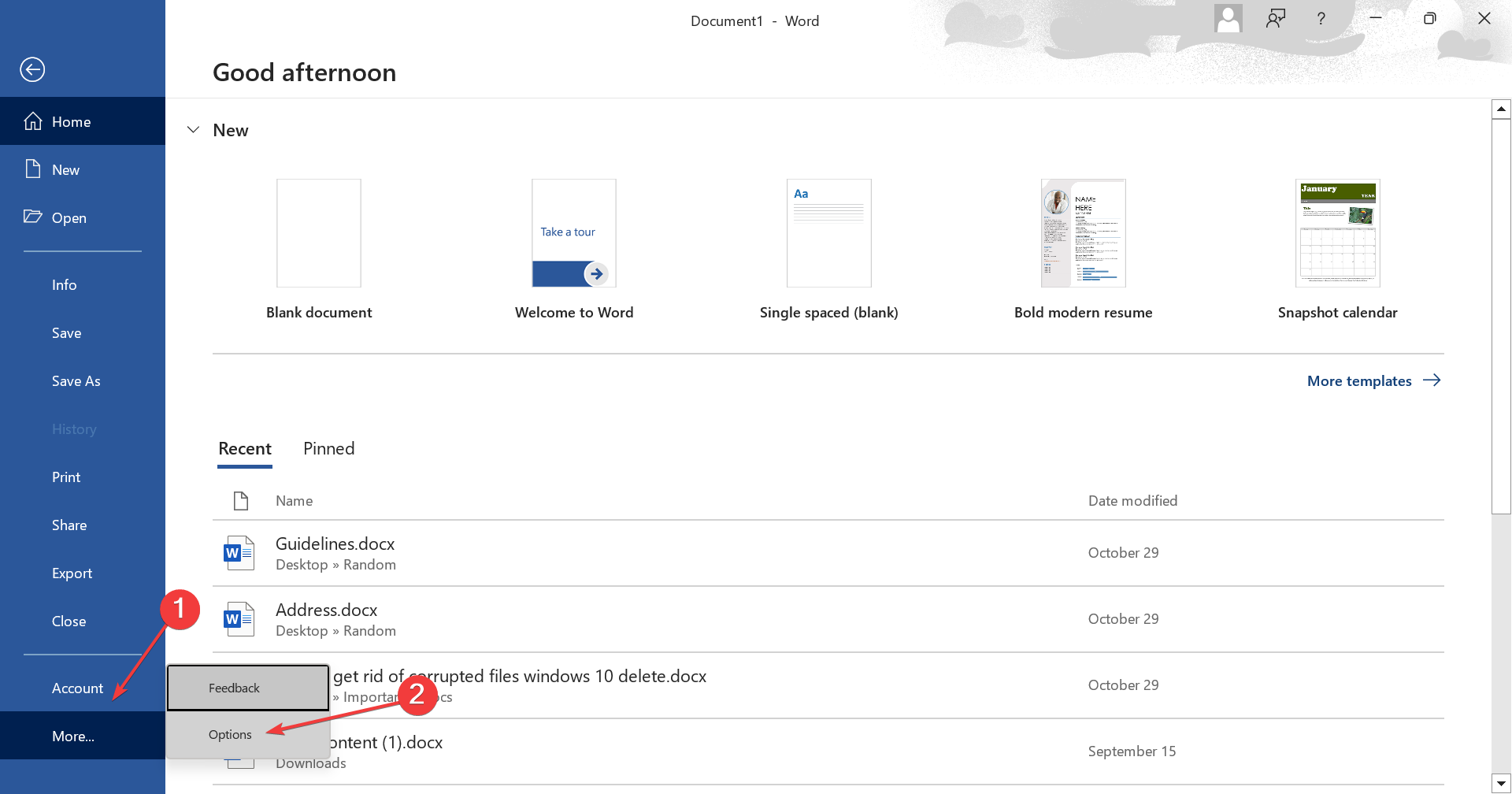Select Save in the sidebar
This screenshot has height=794, width=1512.
point(83,333)
